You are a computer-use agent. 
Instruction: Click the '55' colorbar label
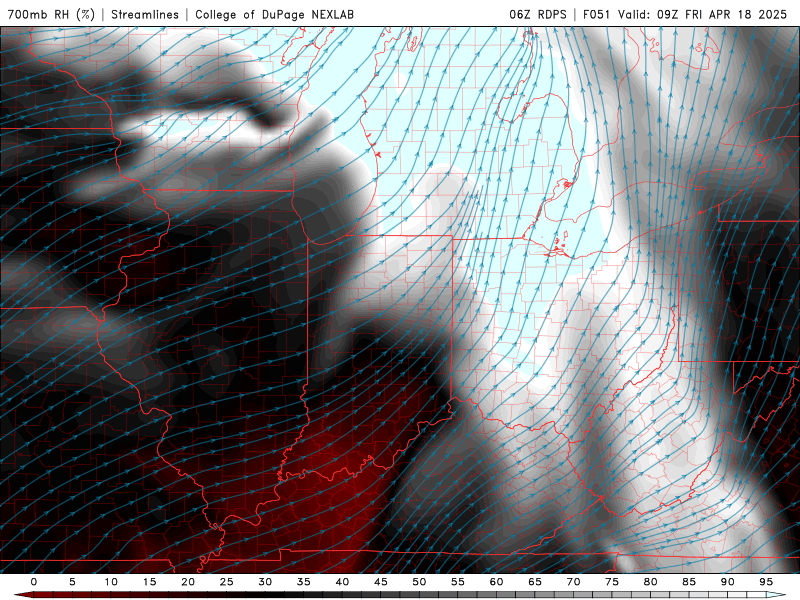pos(458,582)
